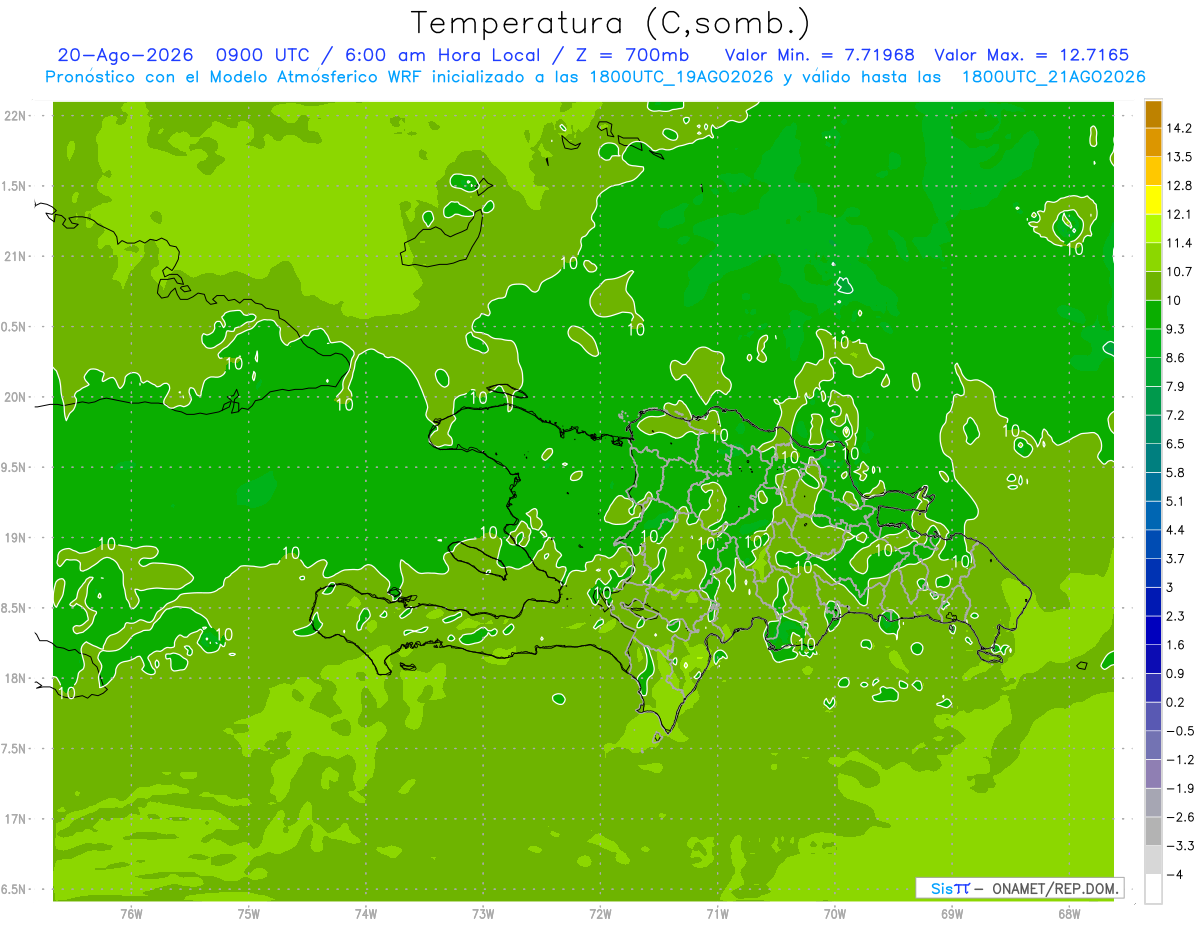
Task: Pick the white swatch below -4
Action: 1153,889
